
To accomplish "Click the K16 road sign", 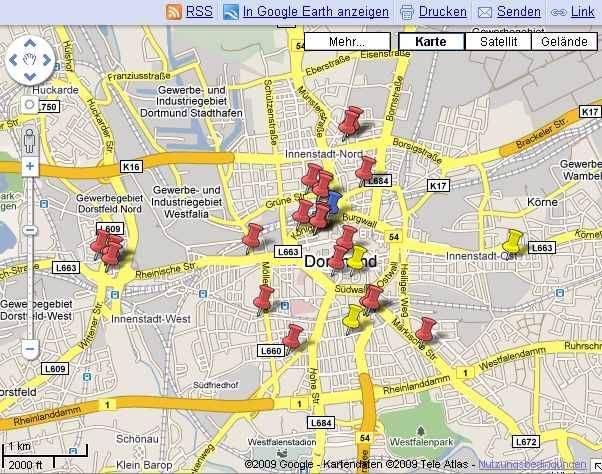I will (131, 167).
